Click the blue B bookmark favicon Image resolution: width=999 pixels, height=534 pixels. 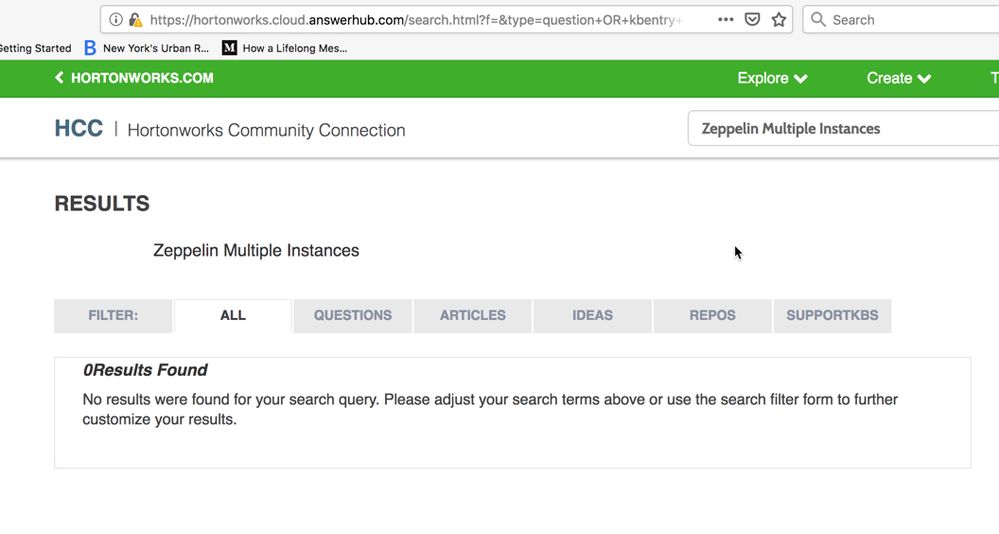coord(90,48)
